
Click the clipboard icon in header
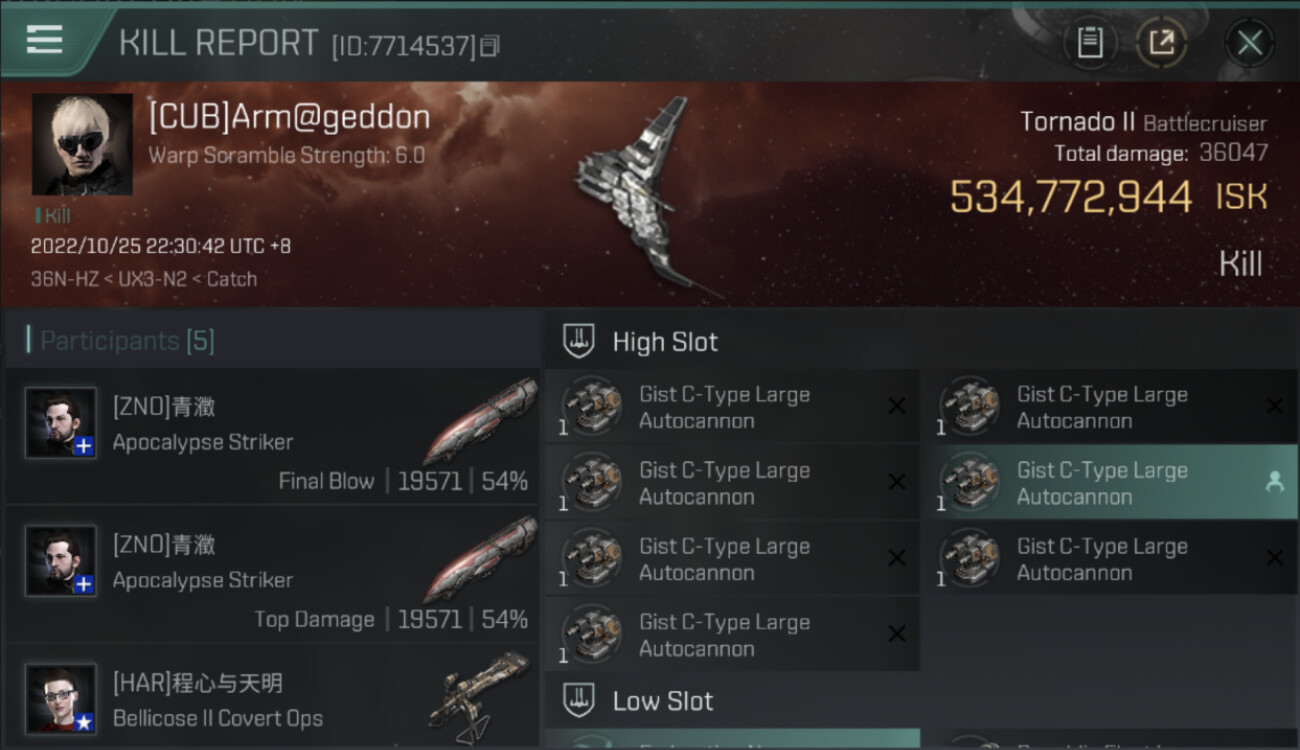(1090, 43)
